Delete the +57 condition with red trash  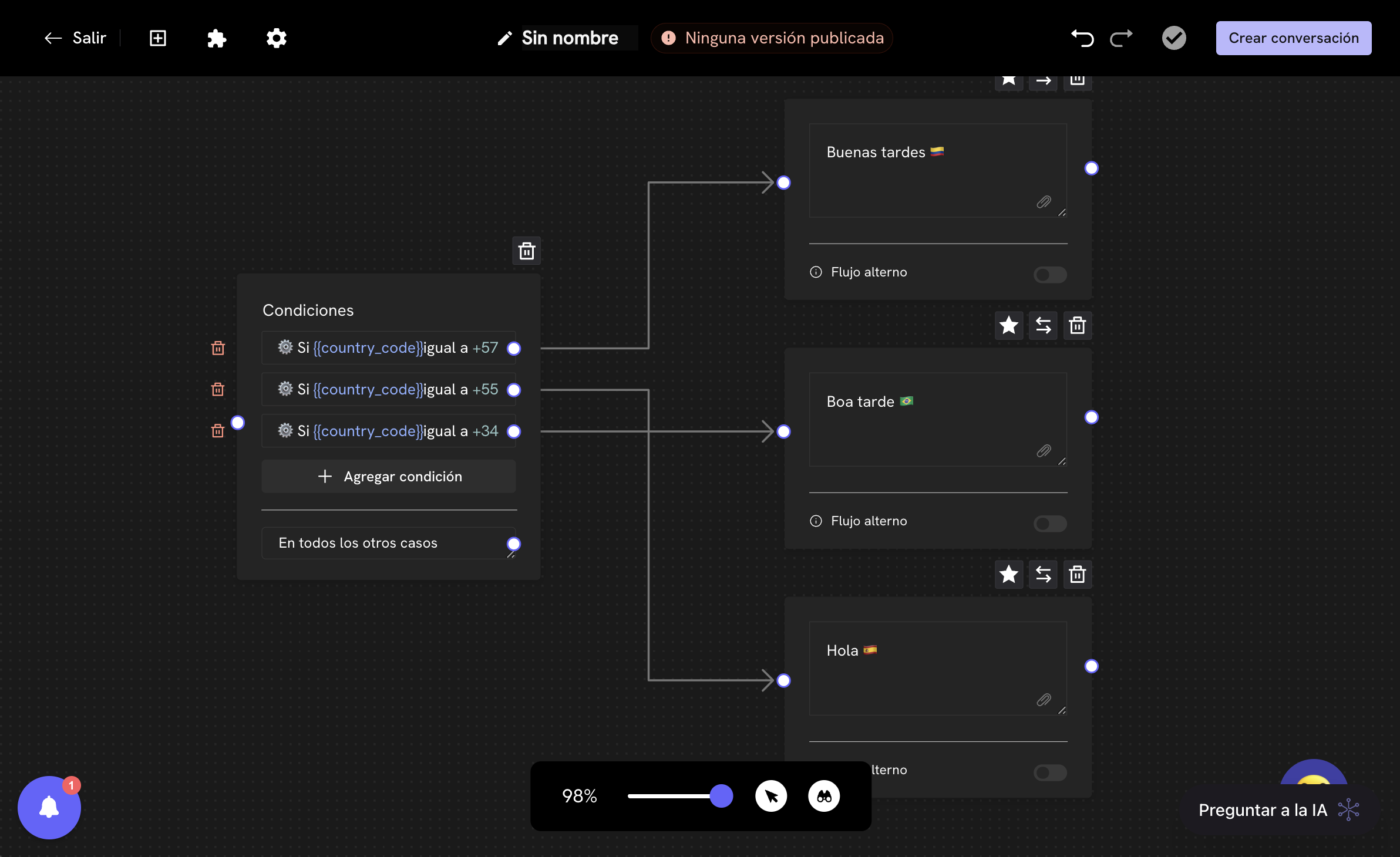point(218,348)
